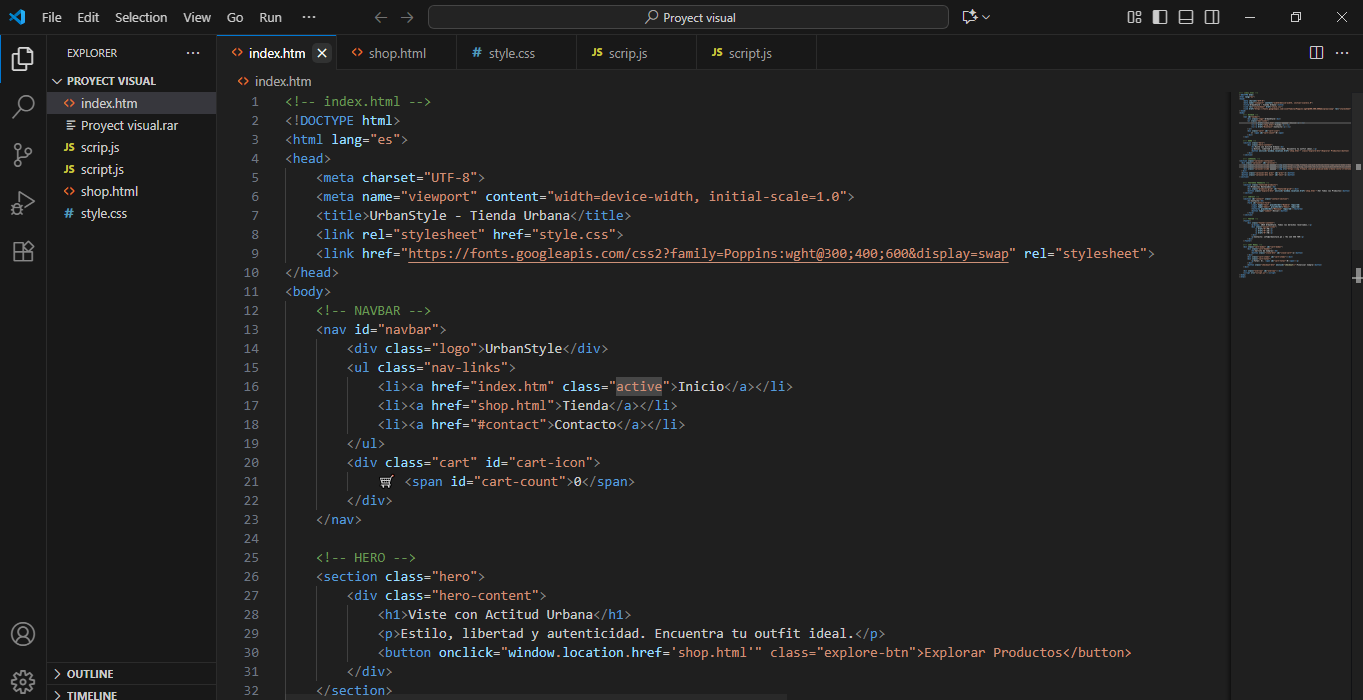
Task: Click the minimap code overview
Action: pos(1290,180)
